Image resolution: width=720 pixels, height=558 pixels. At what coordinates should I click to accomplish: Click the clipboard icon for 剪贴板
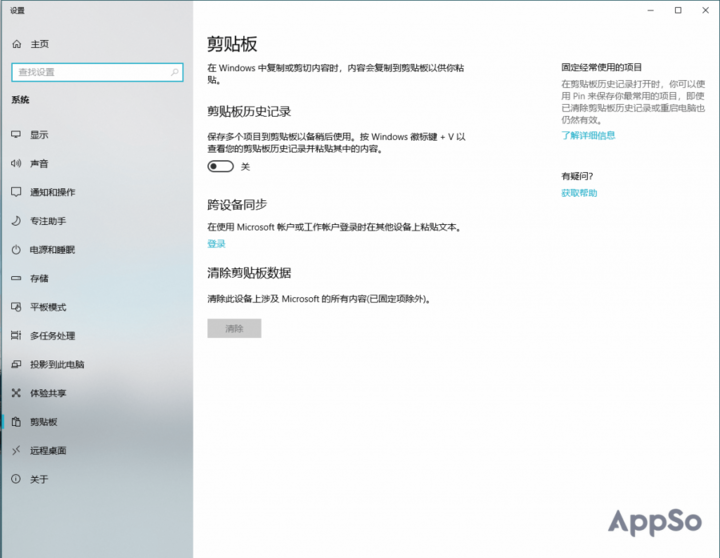(x=16, y=422)
